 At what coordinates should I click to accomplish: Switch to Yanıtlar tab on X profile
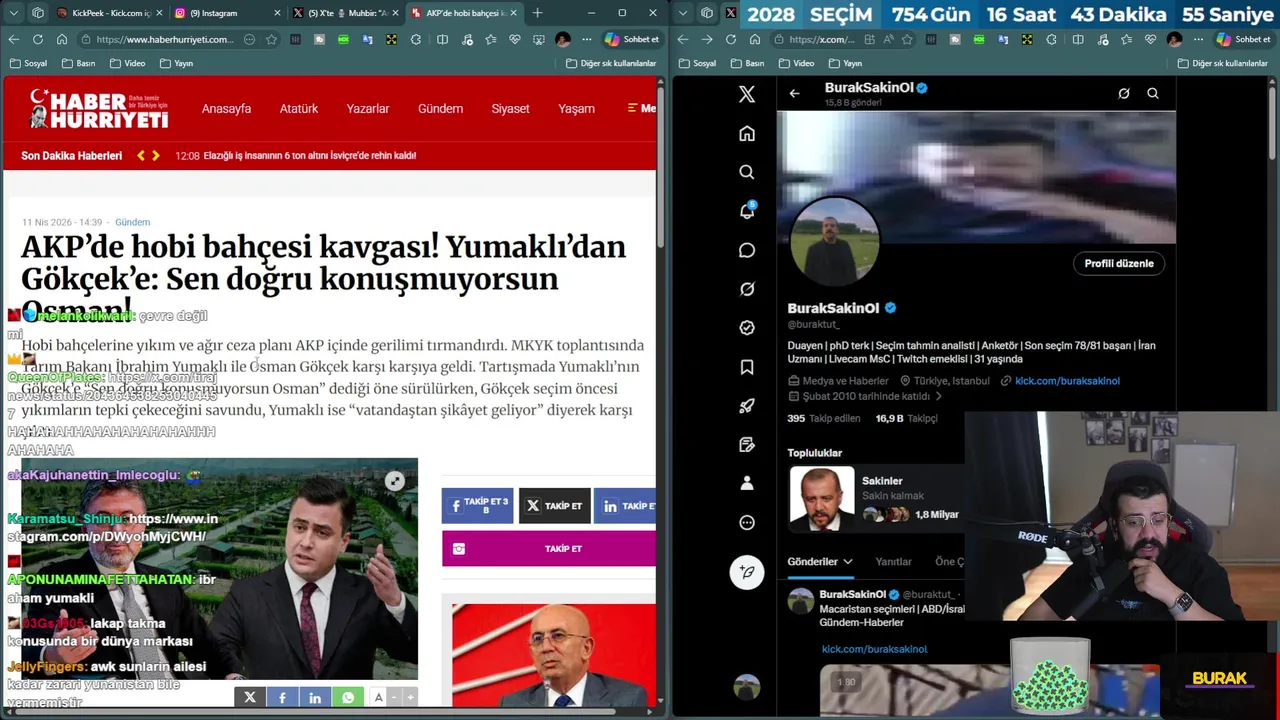893,561
